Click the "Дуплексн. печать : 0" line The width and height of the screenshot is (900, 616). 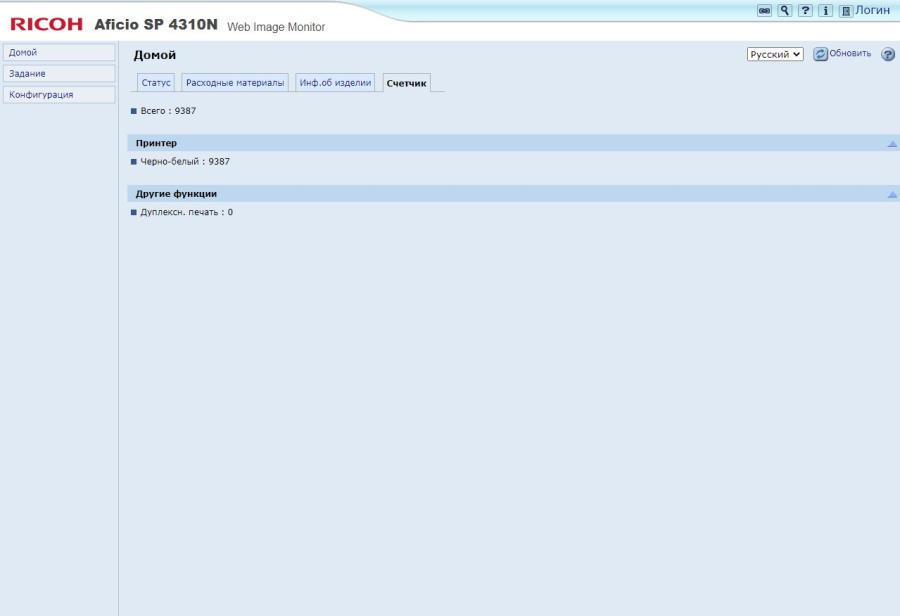tap(187, 212)
